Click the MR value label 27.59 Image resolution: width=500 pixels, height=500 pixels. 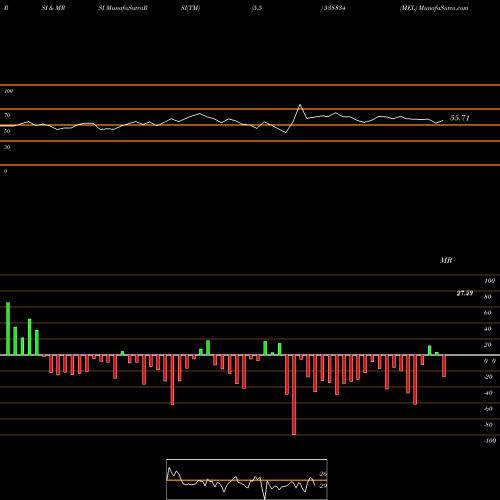click(x=465, y=293)
